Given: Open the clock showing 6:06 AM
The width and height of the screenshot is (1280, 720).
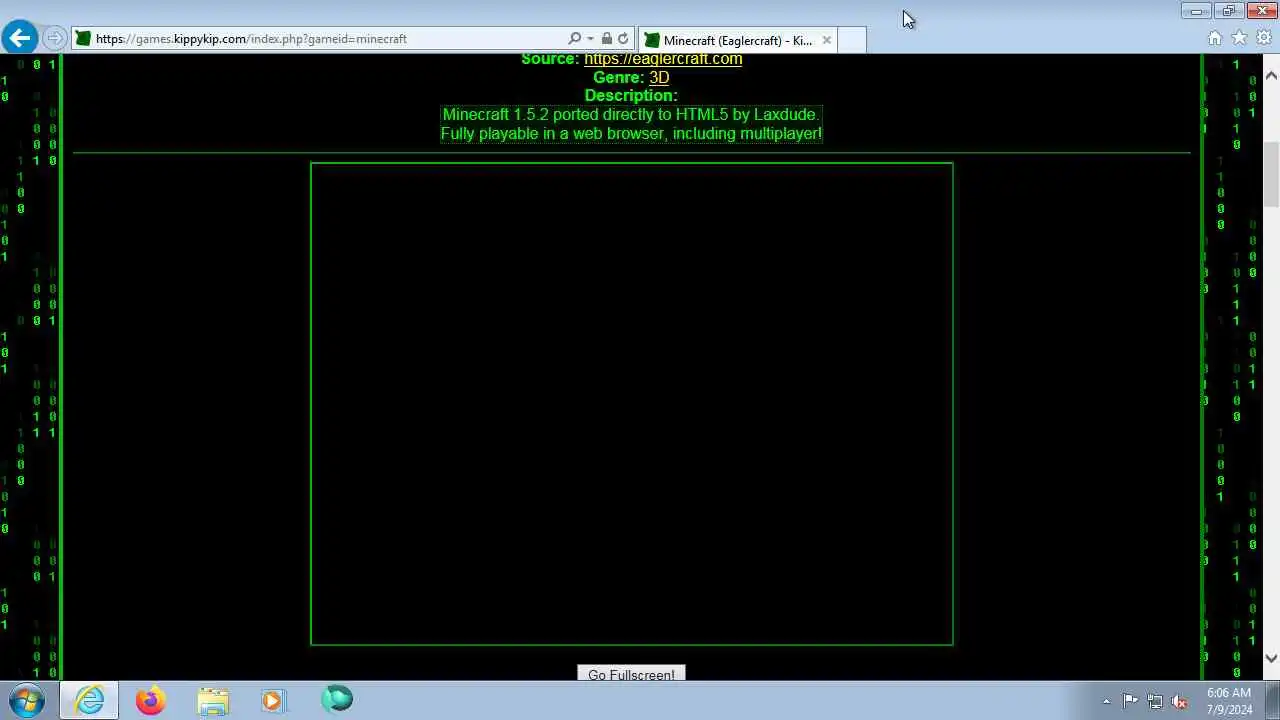Looking at the screenshot, I should [x=1228, y=701].
